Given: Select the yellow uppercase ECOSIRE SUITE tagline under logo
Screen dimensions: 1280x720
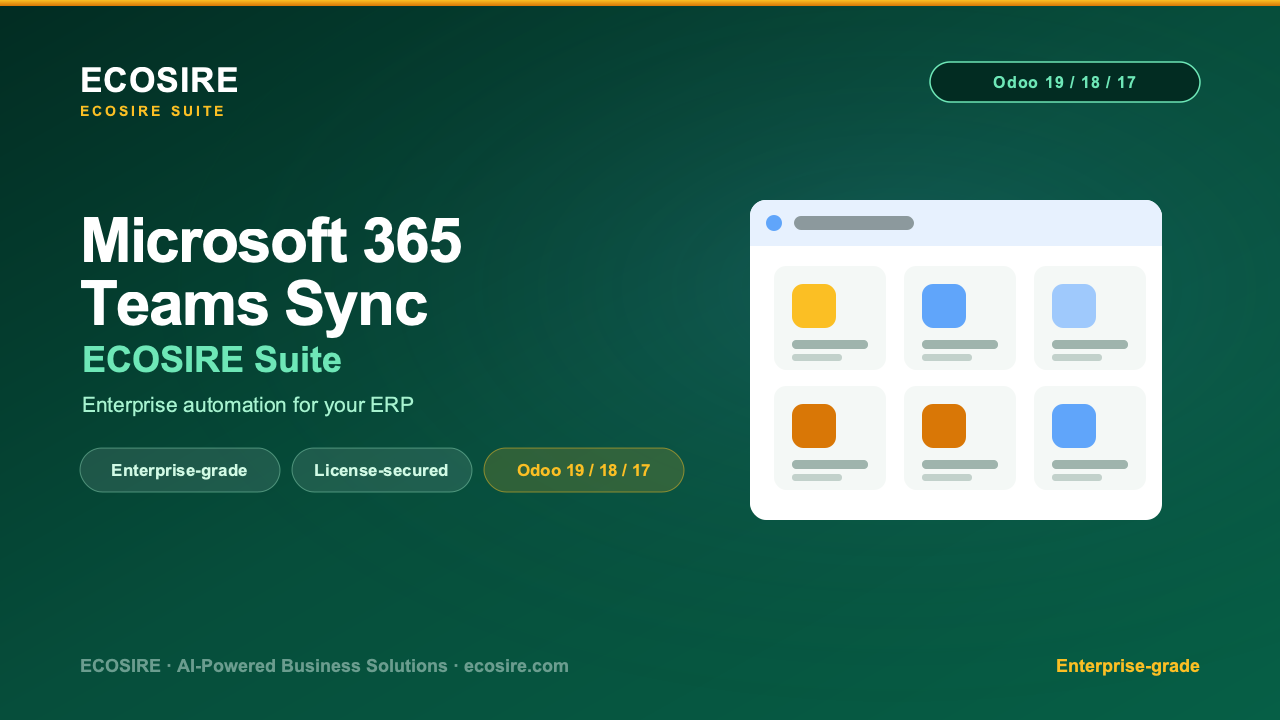Looking at the screenshot, I should pyautogui.click(x=153, y=111).
